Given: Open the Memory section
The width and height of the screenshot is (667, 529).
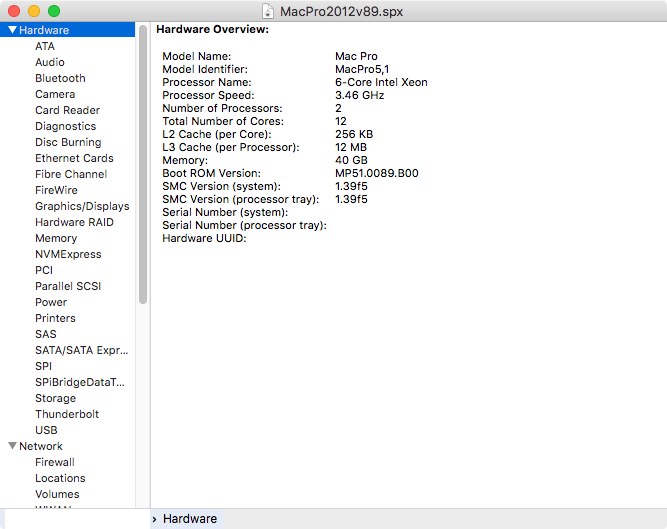Looking at the screenshot, I should [56, 238].
